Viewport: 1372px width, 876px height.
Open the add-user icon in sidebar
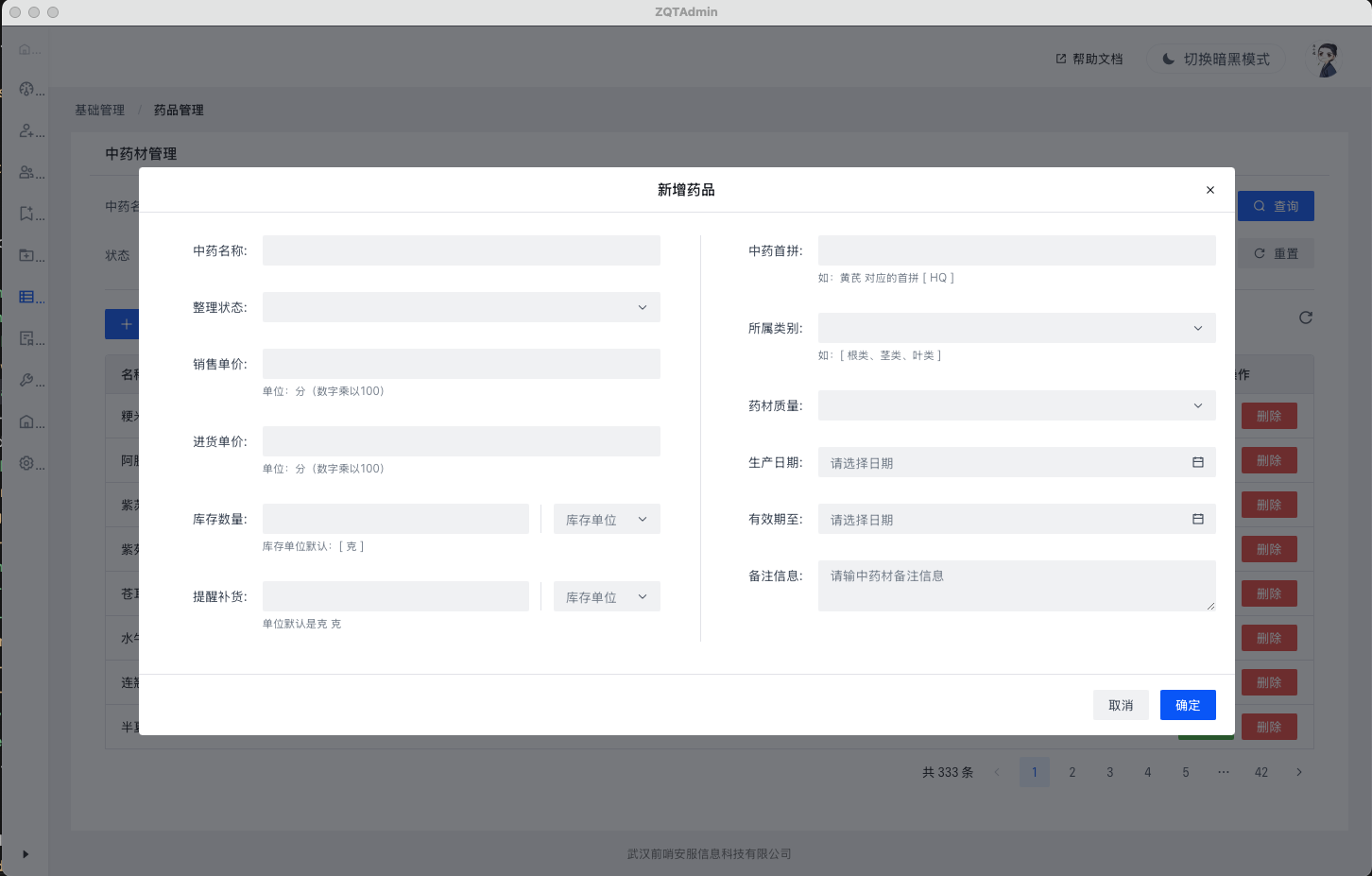[26, 131]
